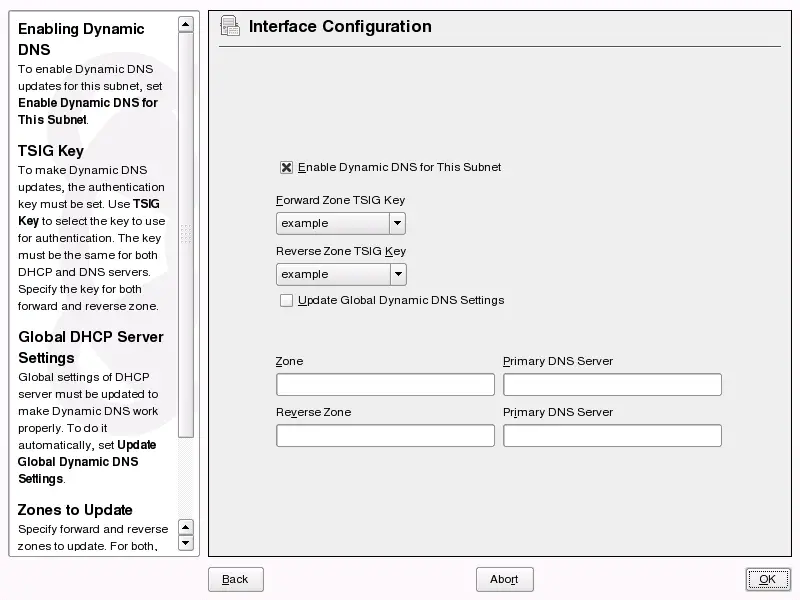Screen dimensions: 800x600
Task: Uncheck Enable Dynamic DNS for This Subnet
Action: coord(287,168)
